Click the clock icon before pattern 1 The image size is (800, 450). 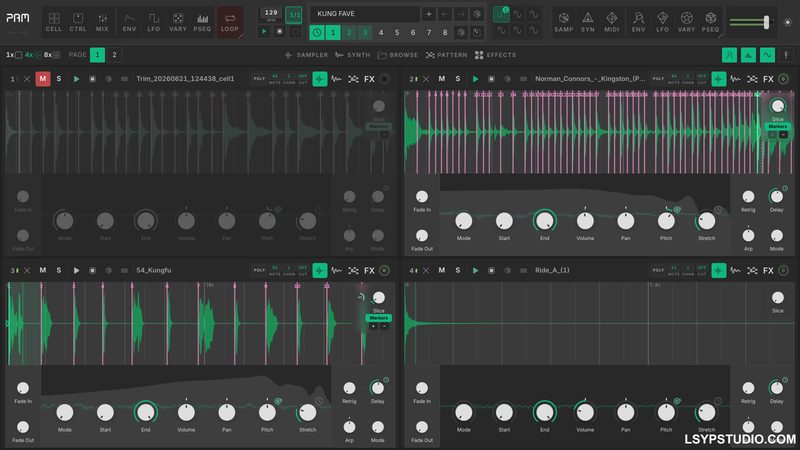(x=317, y=32)
